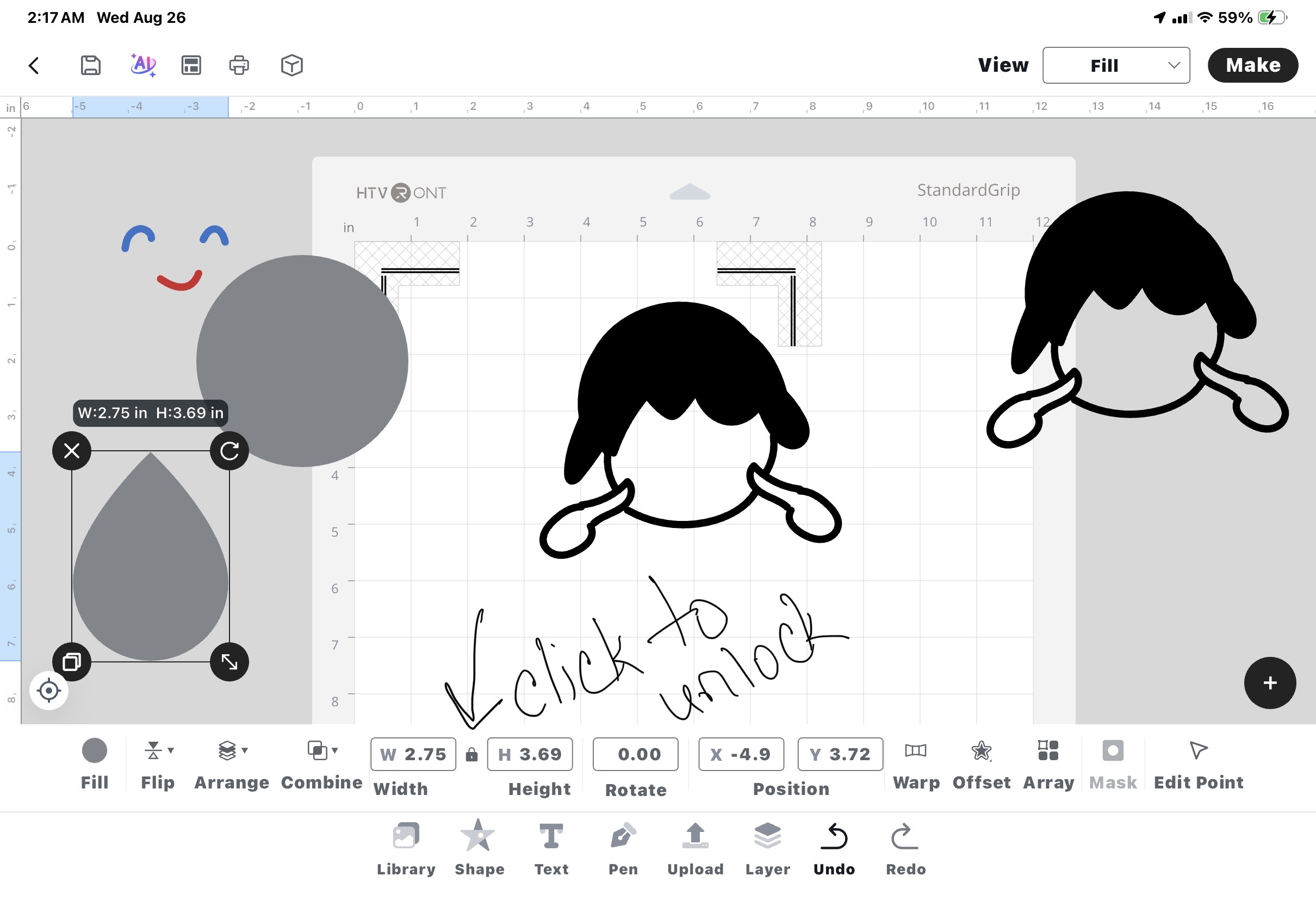Viewport: 1316px width, 907px height.
Task: Open the Arrange menu
Action: 232,765
